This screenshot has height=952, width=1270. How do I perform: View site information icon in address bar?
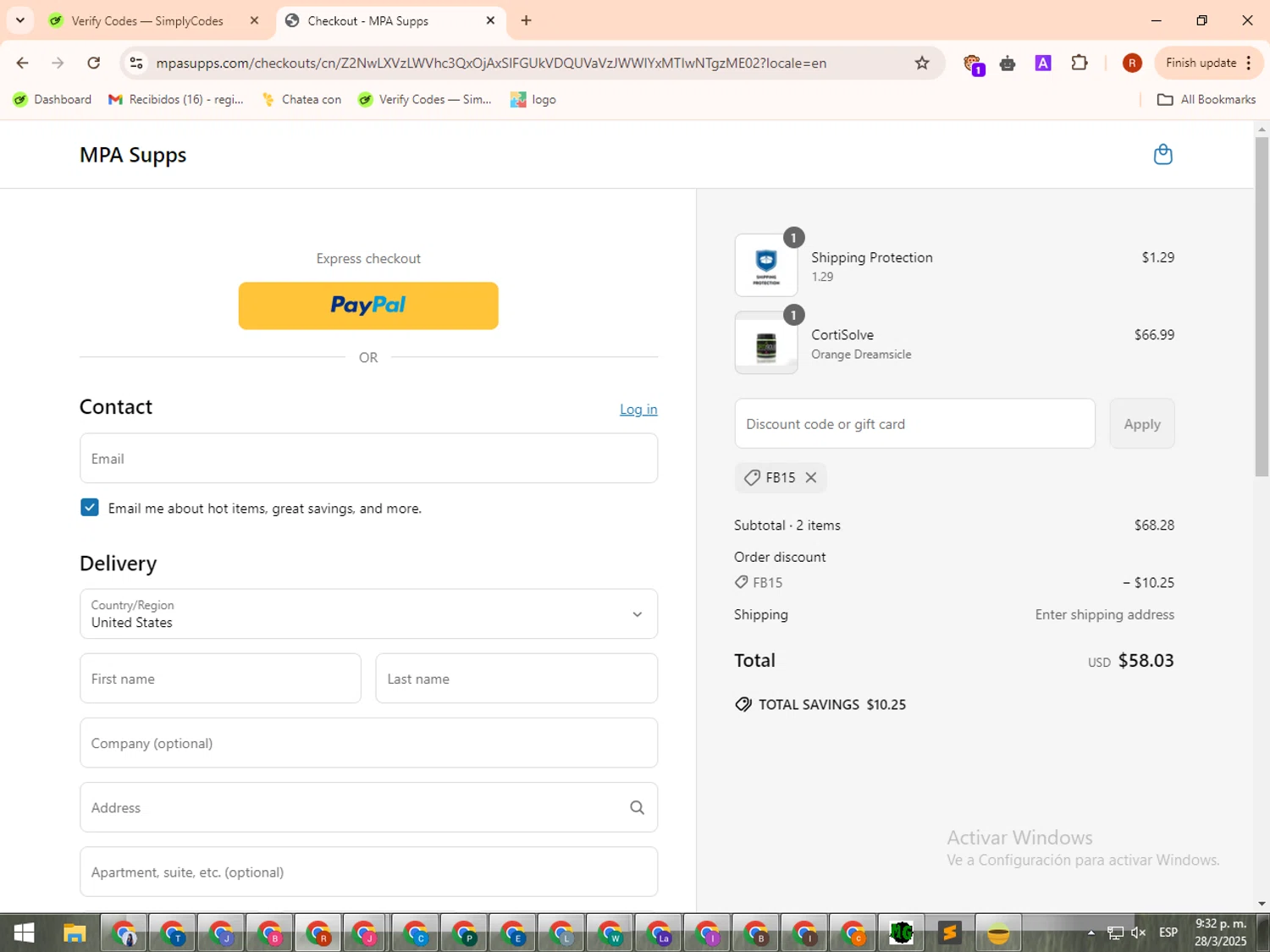click(x=136, y=63)
